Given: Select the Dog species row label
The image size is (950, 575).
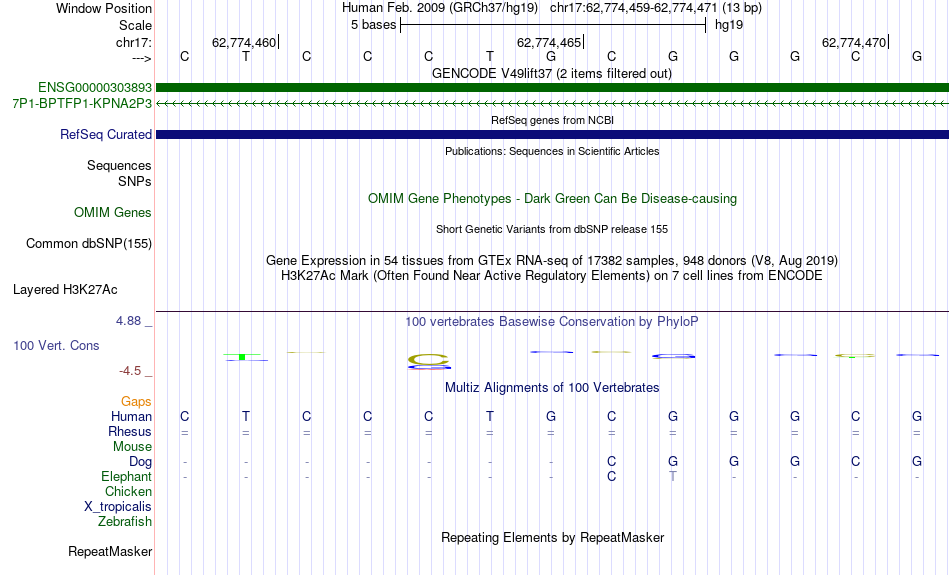Looking at the screenshot, I should point(141,462).
